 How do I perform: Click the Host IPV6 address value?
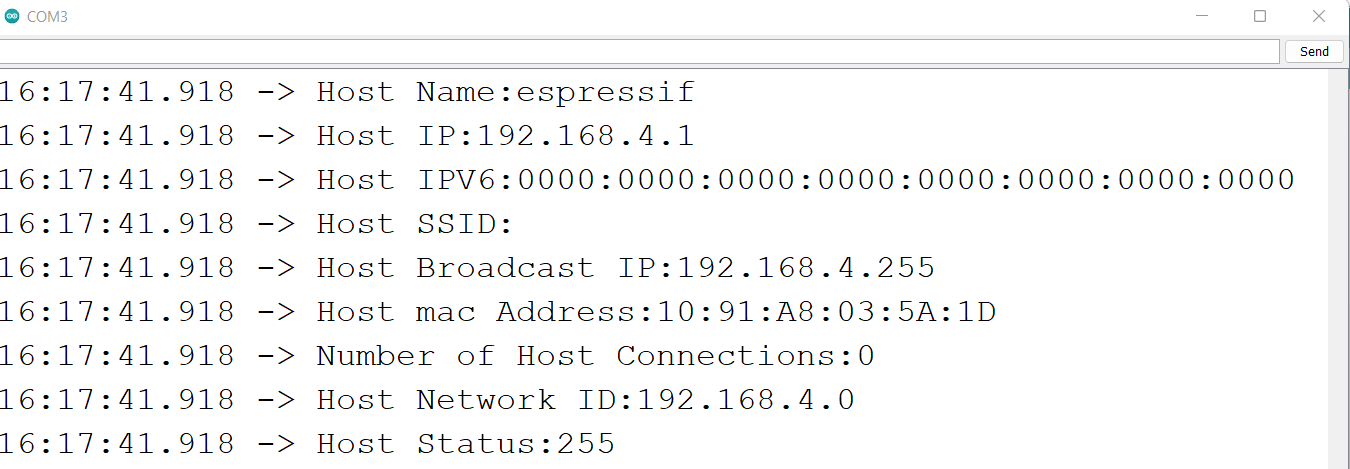(x=906, y=180)
